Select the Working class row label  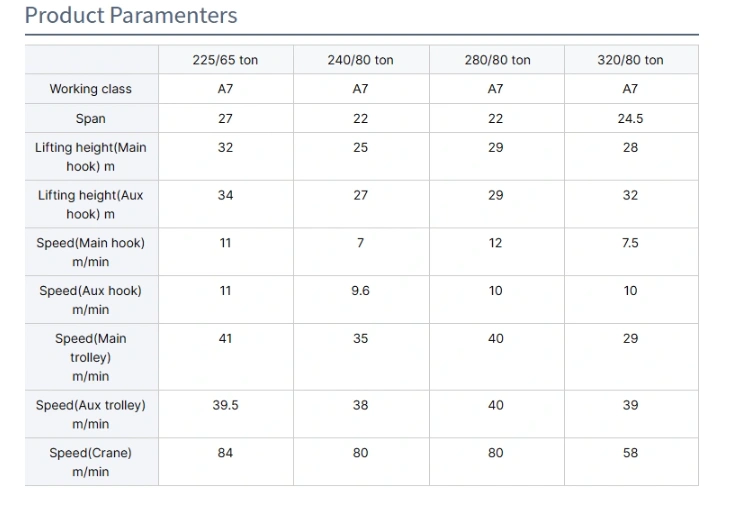pos(91,89)
